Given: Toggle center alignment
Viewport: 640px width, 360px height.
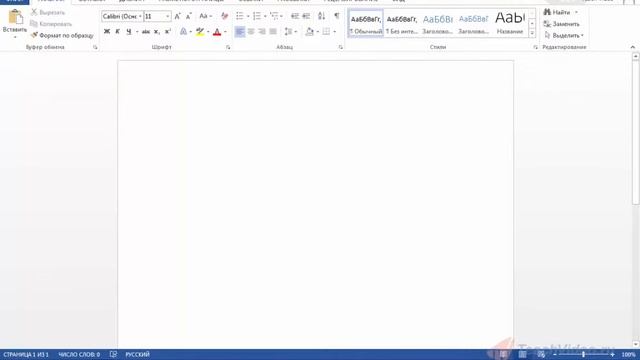Looking at the screenshot, I should 251,31.
